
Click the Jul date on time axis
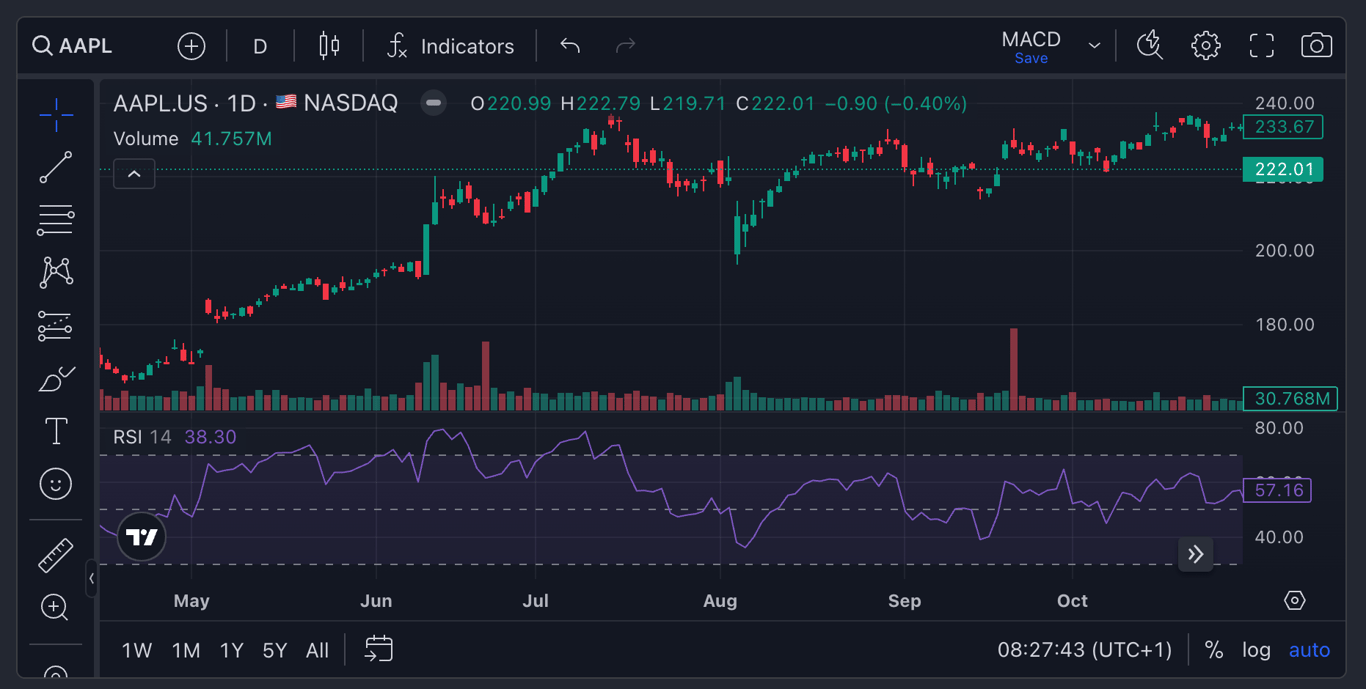[536, 601]
